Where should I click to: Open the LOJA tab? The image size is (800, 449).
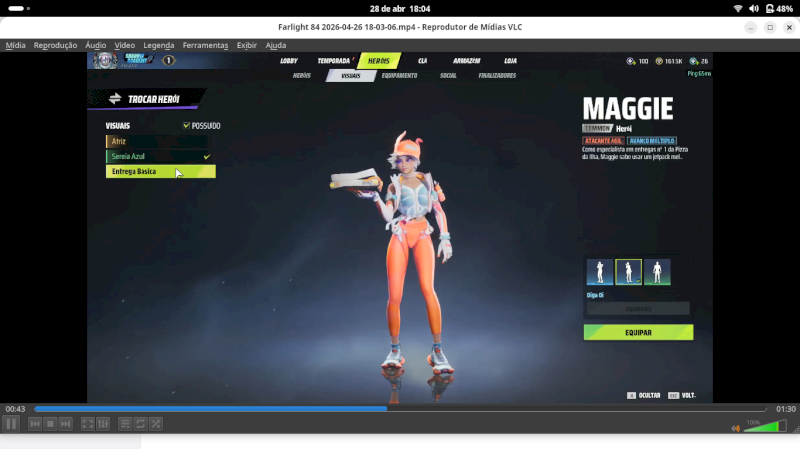point(510,61)
